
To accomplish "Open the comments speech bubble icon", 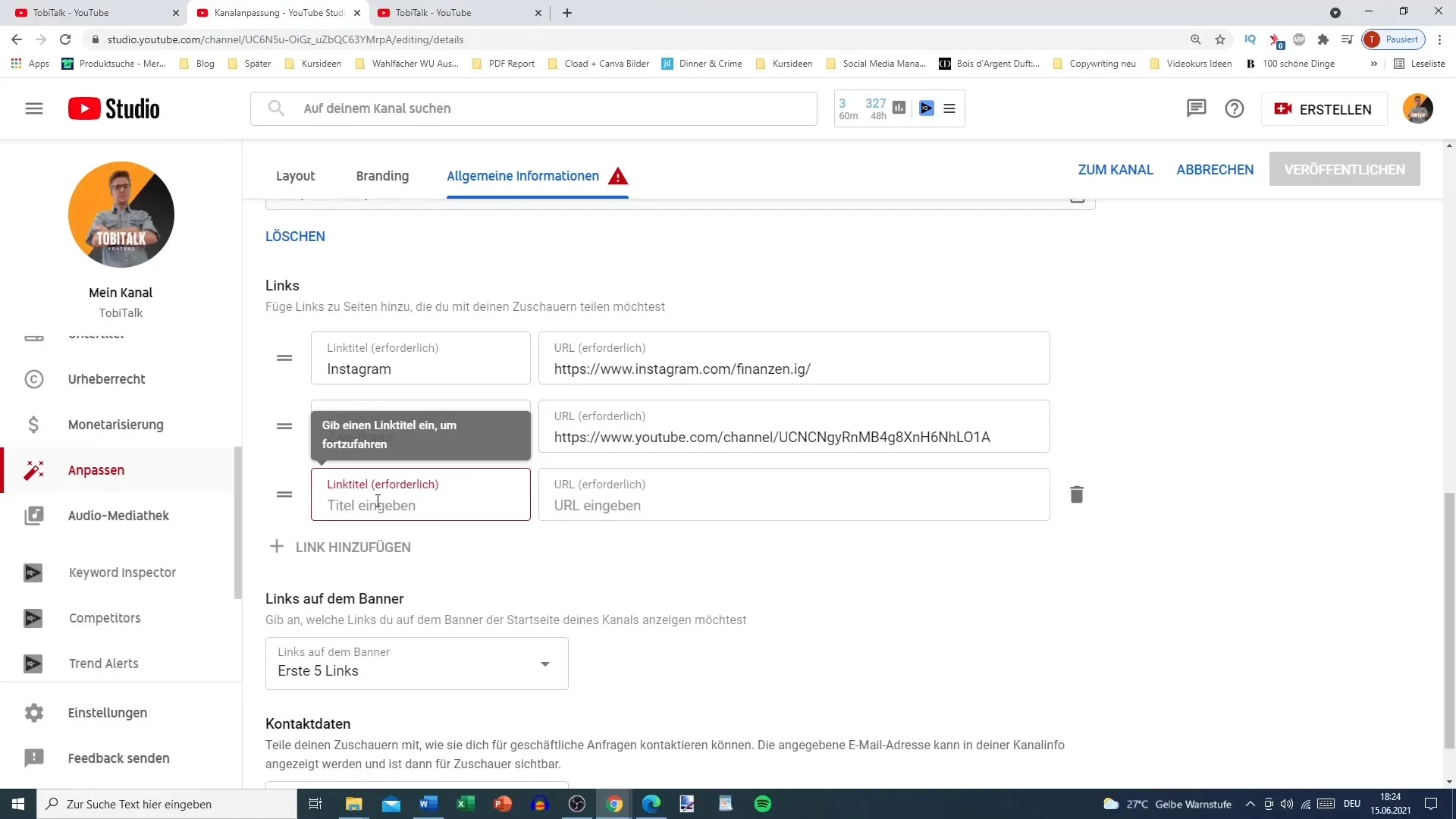I will pos(1196,108).
